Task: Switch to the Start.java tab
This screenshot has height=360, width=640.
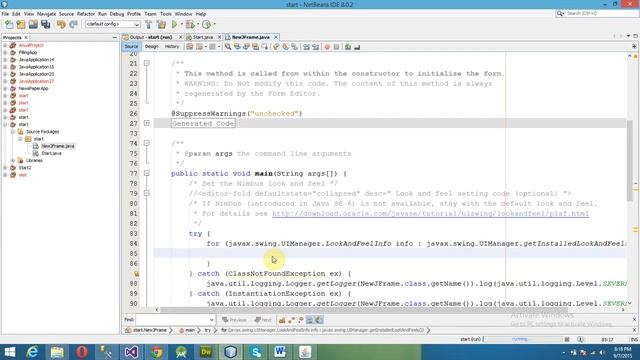Action: point(203,37)
